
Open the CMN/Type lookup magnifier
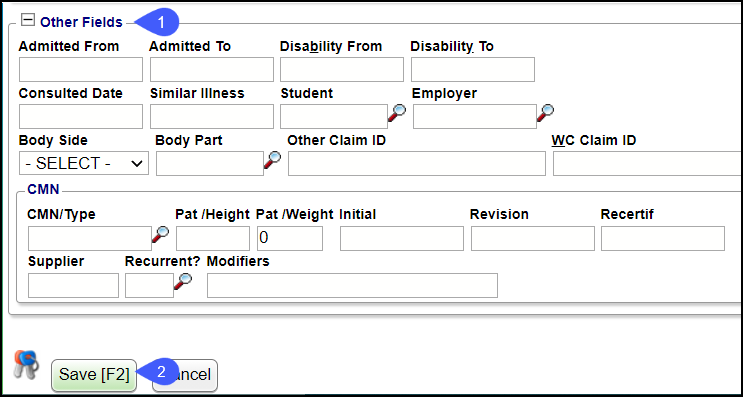pyautogui.click(x=160, y=235)
